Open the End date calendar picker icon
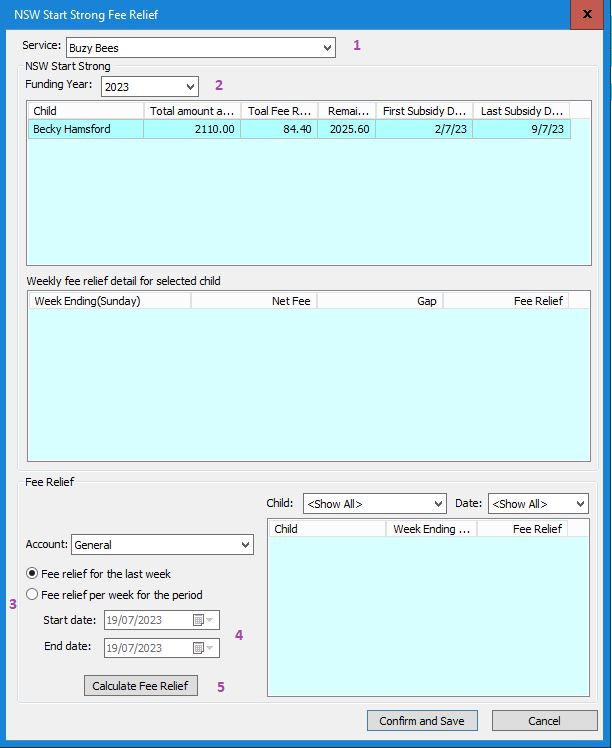 click(199, 647)
